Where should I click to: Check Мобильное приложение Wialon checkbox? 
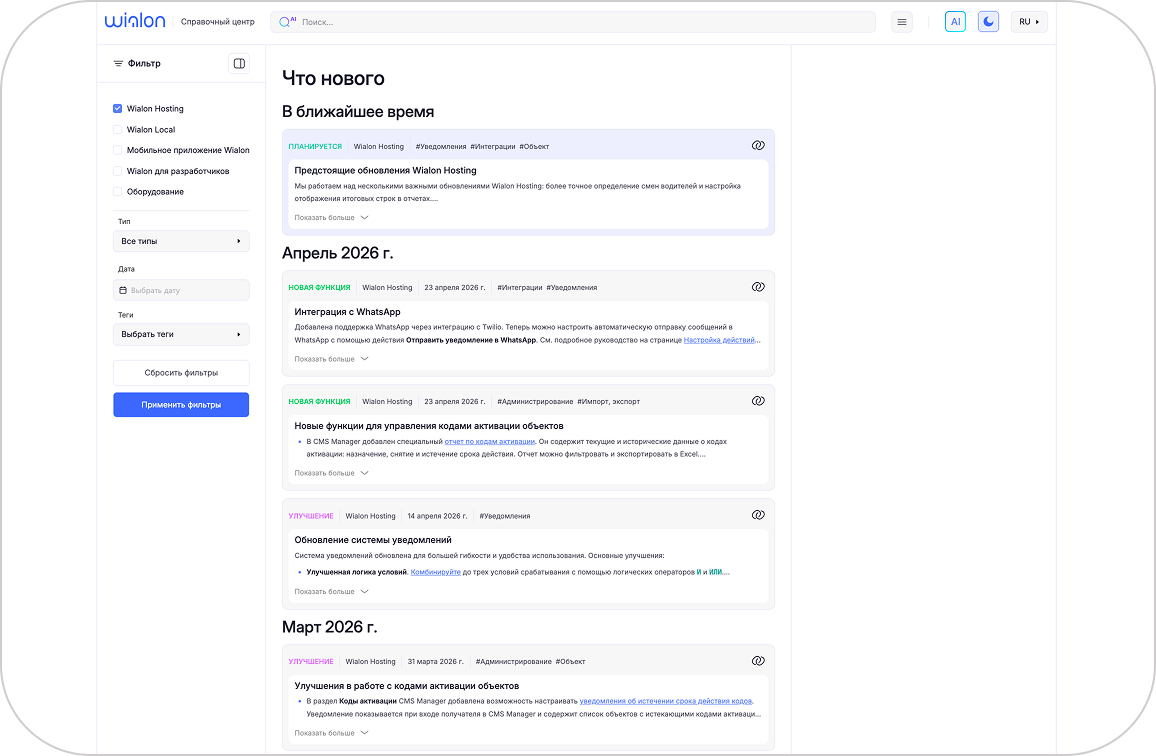[117, 150]
